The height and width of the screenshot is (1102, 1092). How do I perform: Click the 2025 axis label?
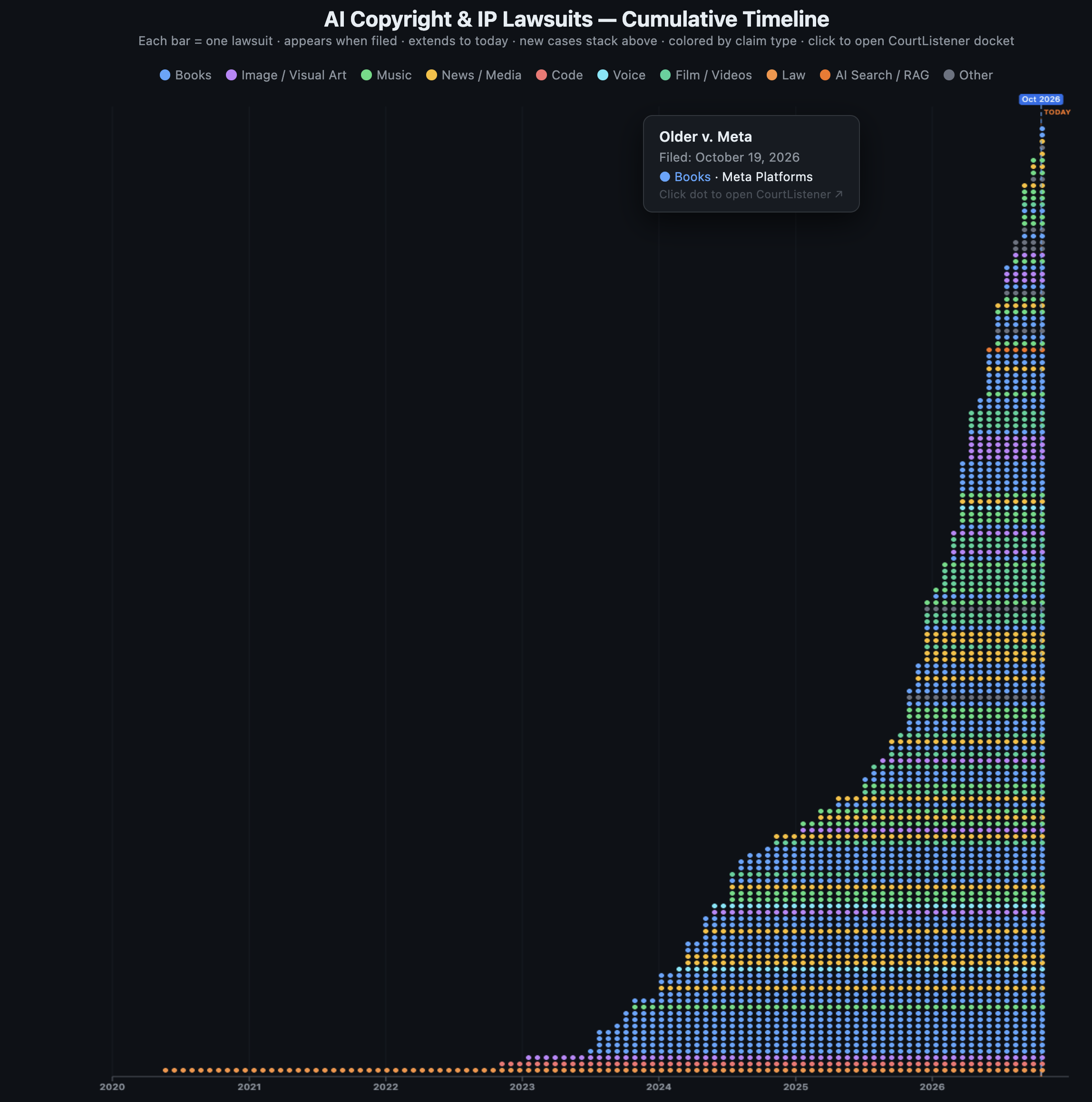(x=795, y=1087)
